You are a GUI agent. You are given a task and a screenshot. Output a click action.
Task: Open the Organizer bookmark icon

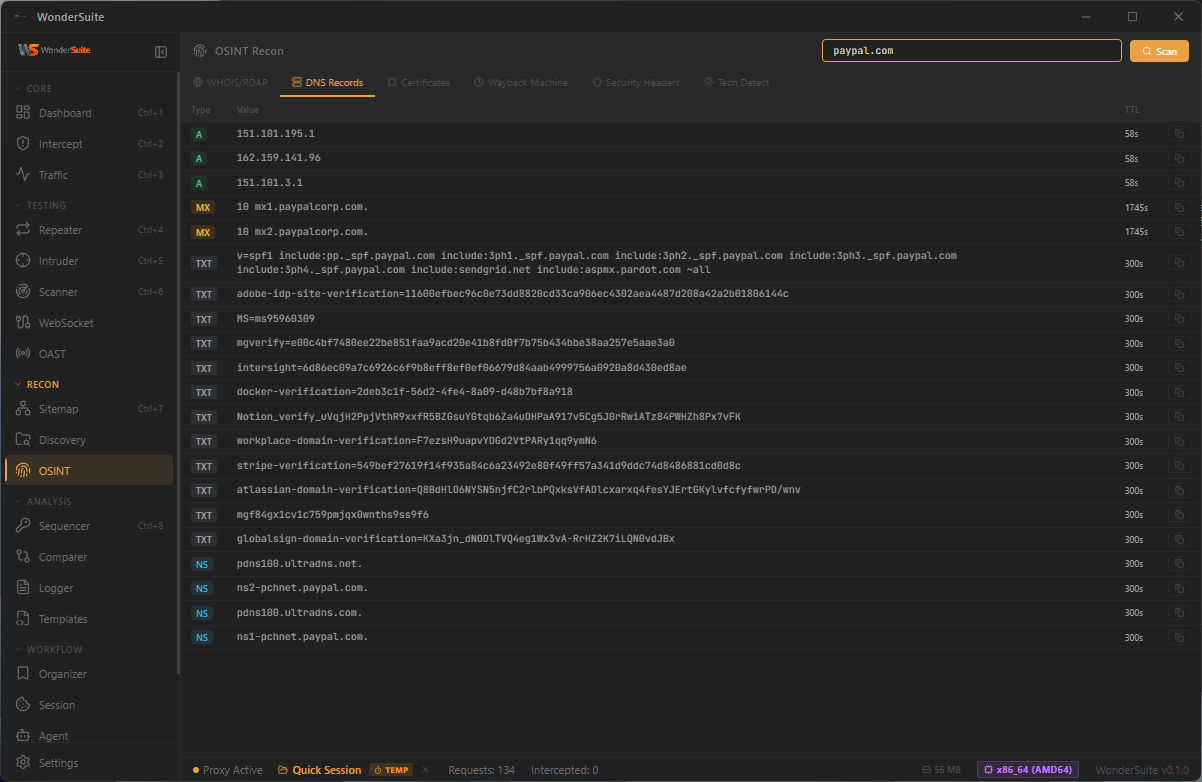(x=23, y=674)
